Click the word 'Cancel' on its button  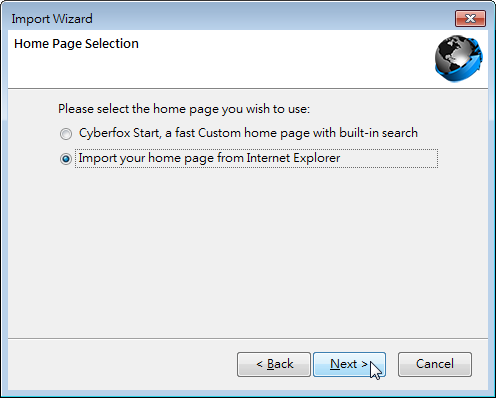coord(435,364)
